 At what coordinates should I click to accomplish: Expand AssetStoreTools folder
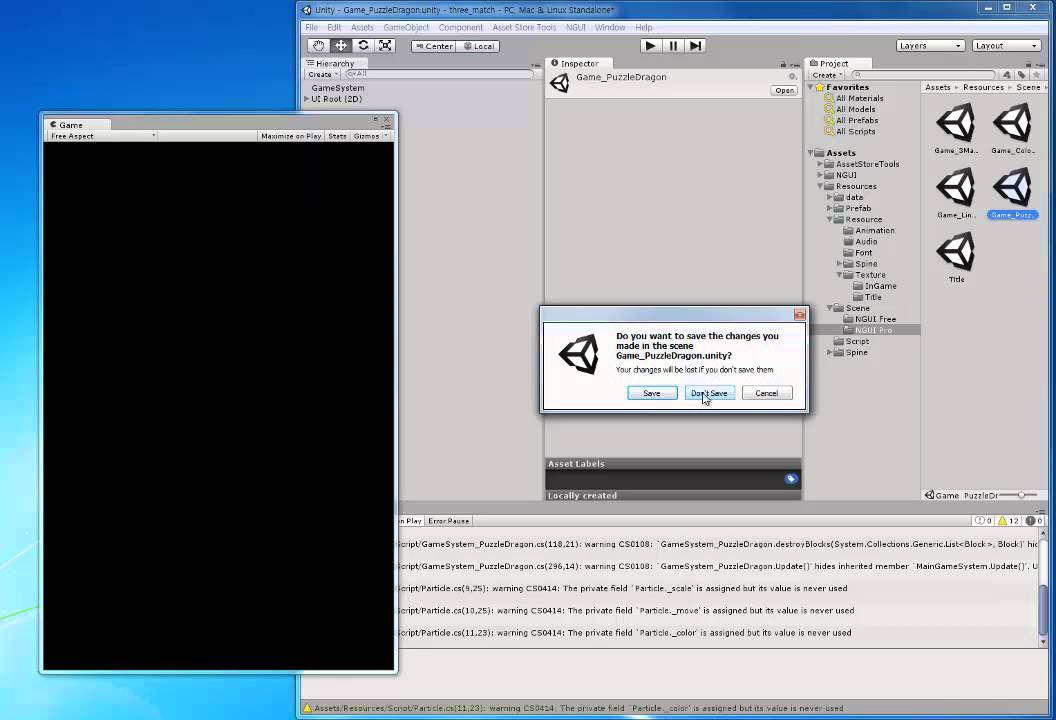click(x=820, y=164)
